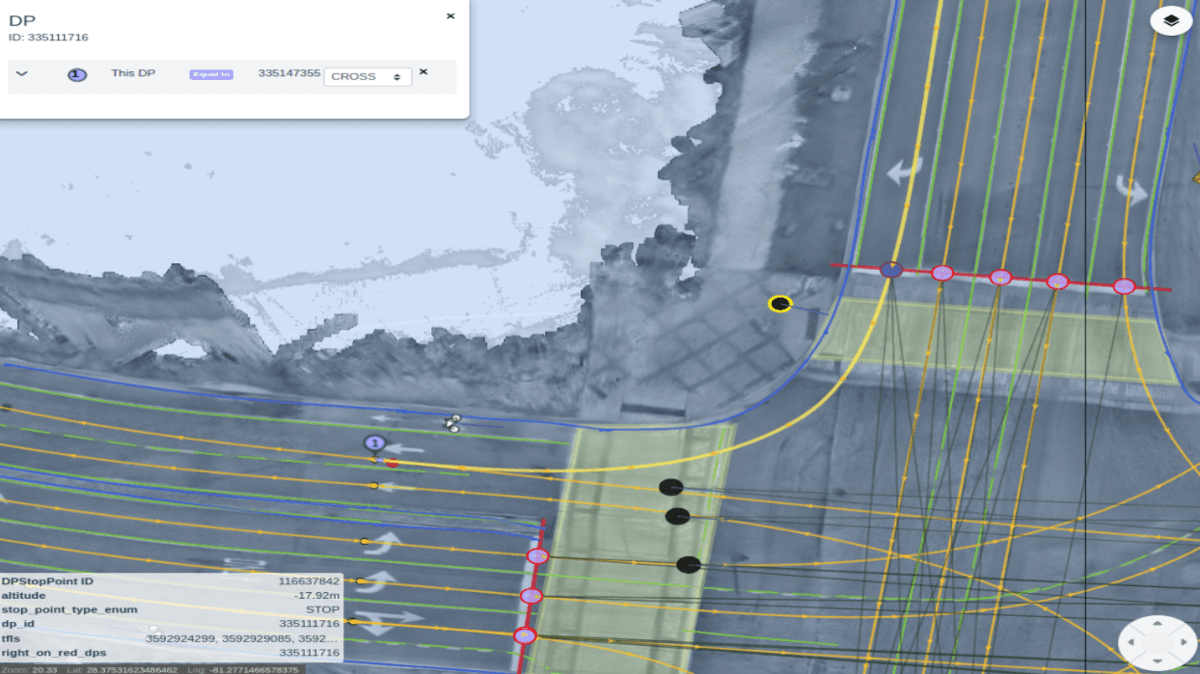
Task: Click the ID: 335111716 subtitle in the DP panel
Action: click(x=49, y=38)
